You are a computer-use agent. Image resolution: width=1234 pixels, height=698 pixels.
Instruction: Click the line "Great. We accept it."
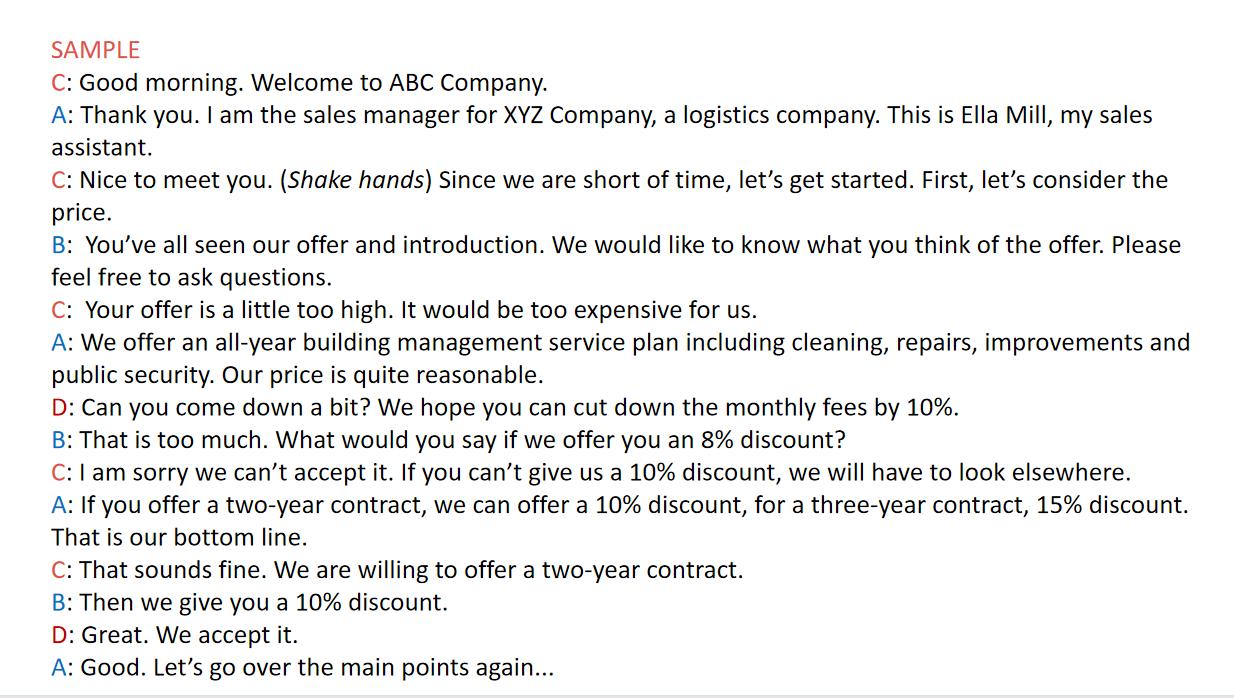(x=189, y=635)
